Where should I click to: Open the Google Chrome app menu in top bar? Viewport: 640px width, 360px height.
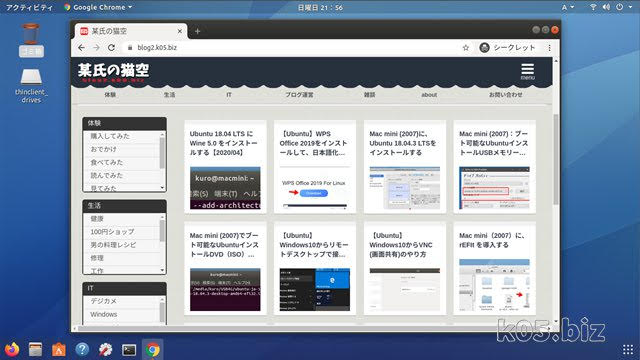[98, 7]
